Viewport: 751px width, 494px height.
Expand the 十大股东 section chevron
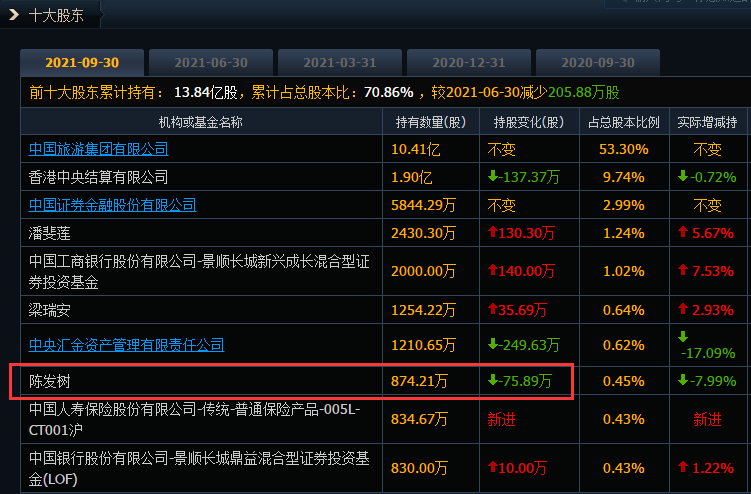pyautogui.click(x=14, y=14)
